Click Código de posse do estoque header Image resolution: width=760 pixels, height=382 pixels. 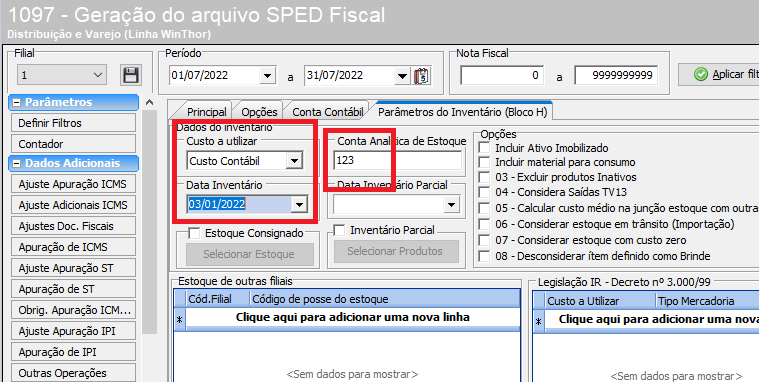click(x=384, y=300)
